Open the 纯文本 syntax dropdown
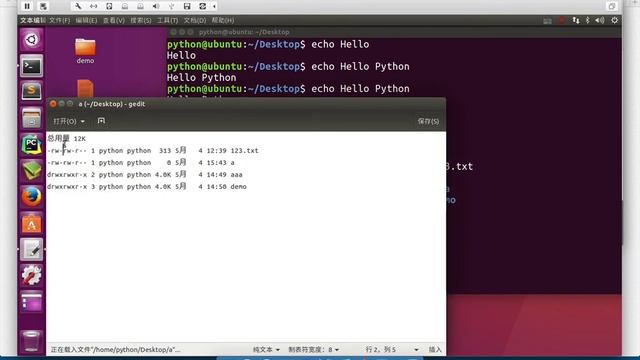Screen dimensions: 640x360 pyautogui.click(x=266, y=350)
